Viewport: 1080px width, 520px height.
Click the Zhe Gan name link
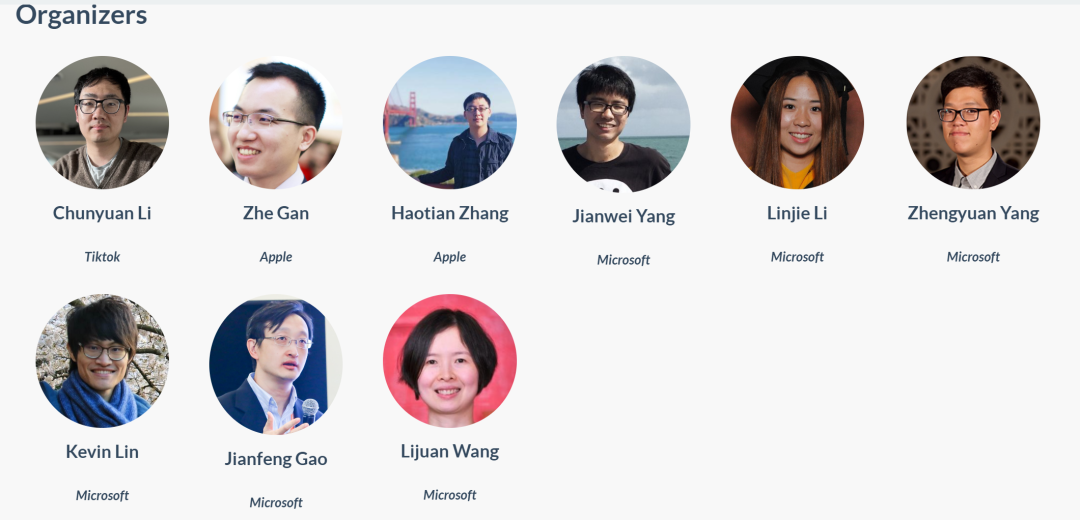pos(276,214)
